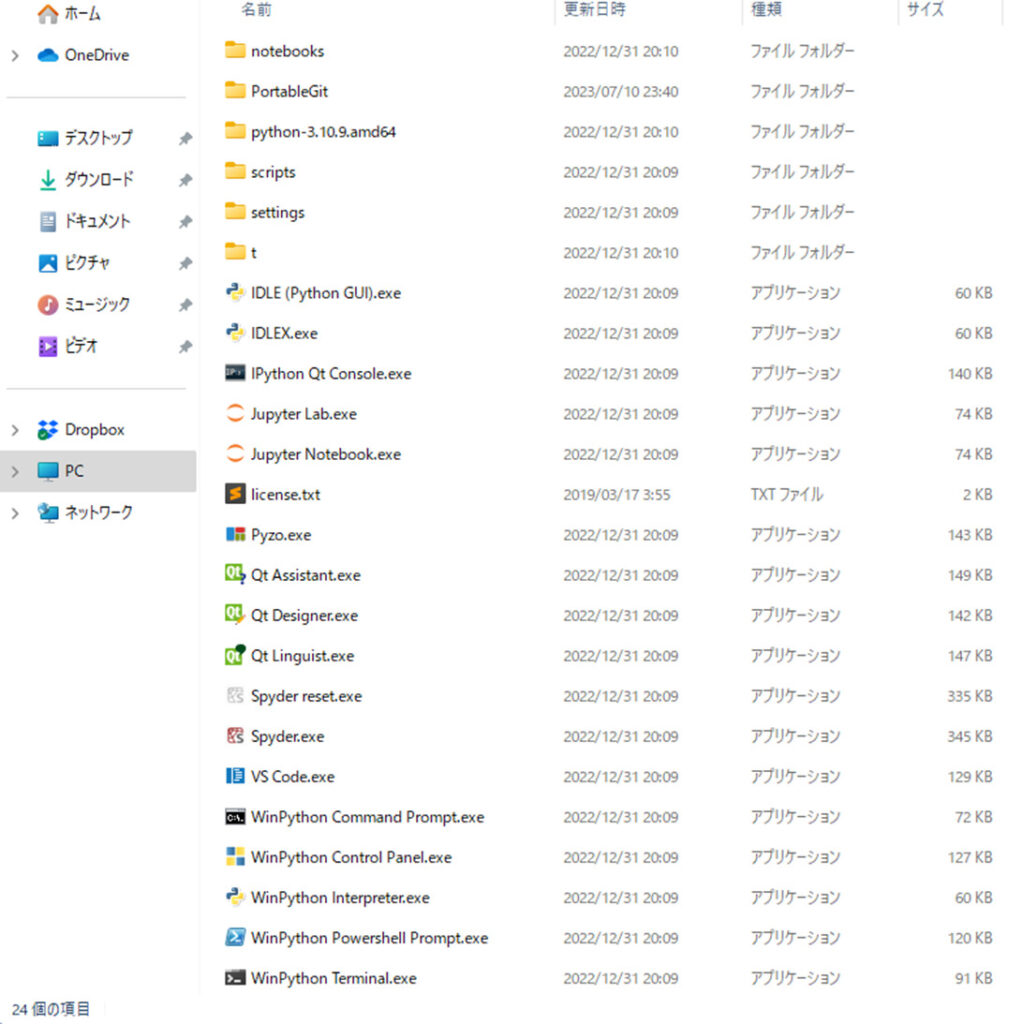Select the python-3.10.9.amd64 folder

[x=323, y=132]
